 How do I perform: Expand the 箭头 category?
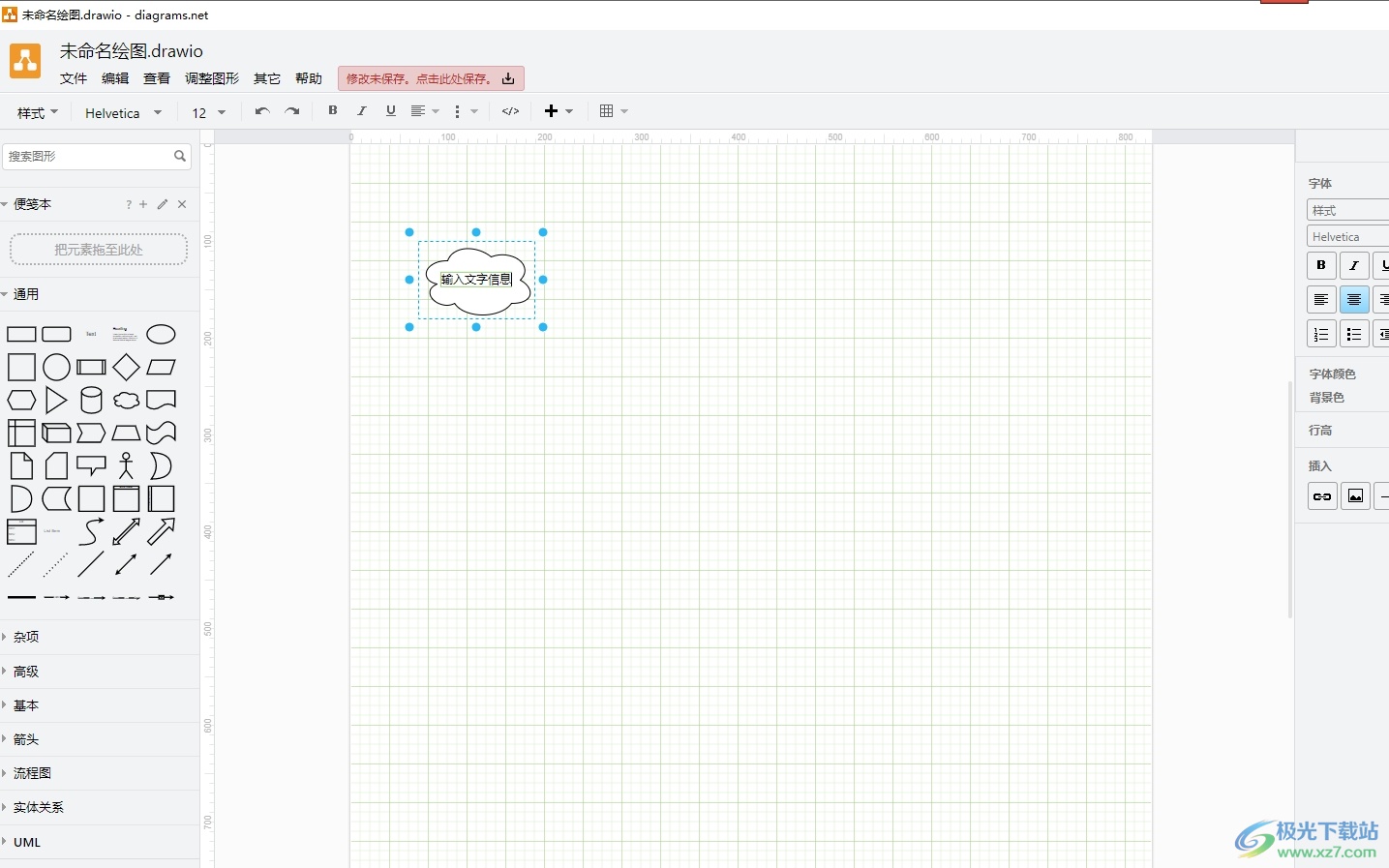26,739
